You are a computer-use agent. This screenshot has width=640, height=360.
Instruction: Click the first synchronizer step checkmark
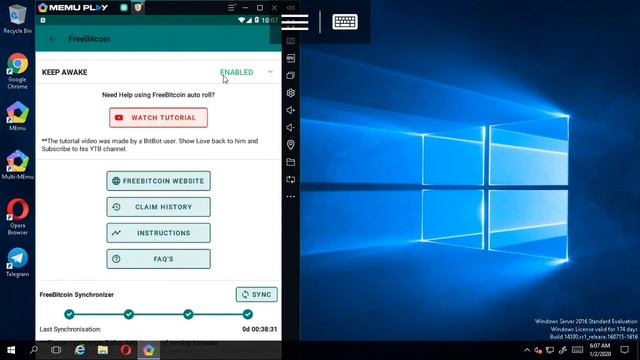coord(69,314)
